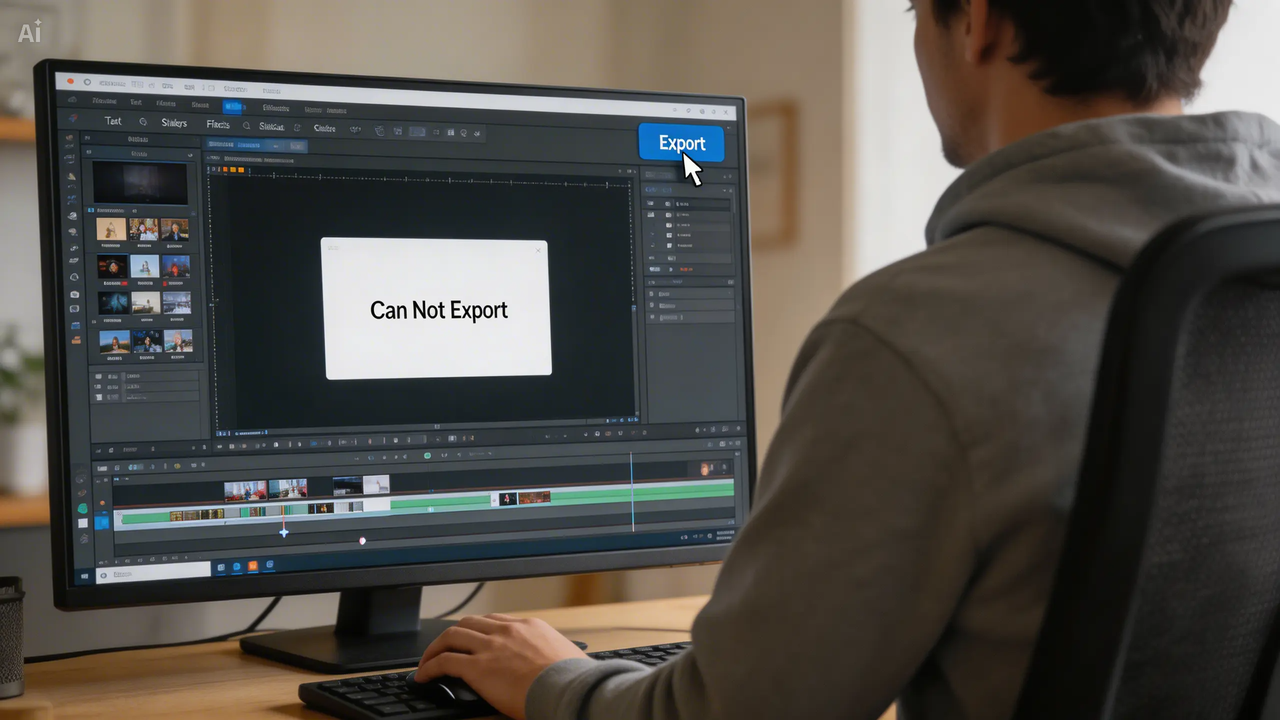Expand the media folder dropdown in the library panel
Image resolution: width=1280 pixels, height=720 pixels.
190,156
